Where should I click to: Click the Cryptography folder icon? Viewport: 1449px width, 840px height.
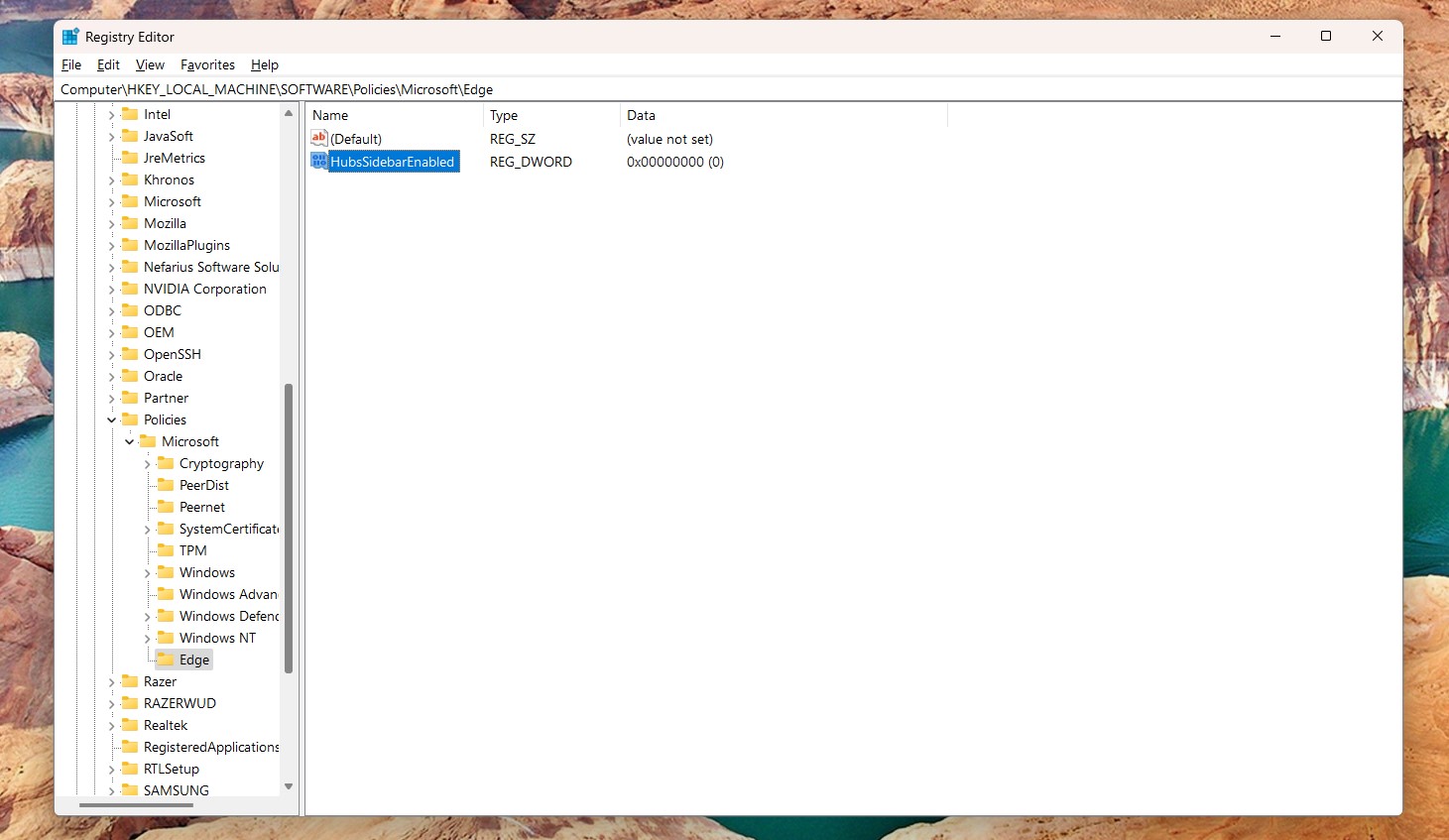tap(166, 463)
